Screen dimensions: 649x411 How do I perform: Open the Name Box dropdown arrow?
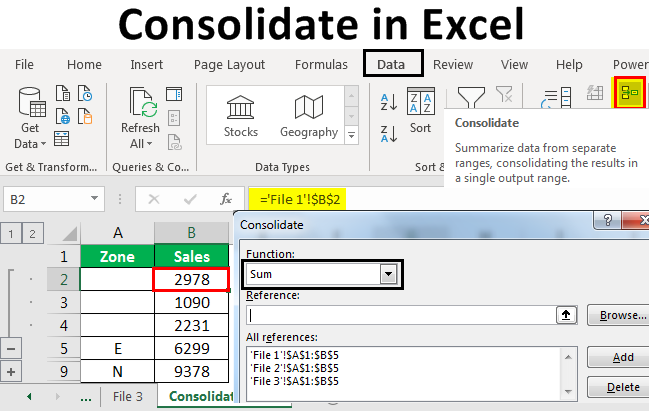(94, 198)
